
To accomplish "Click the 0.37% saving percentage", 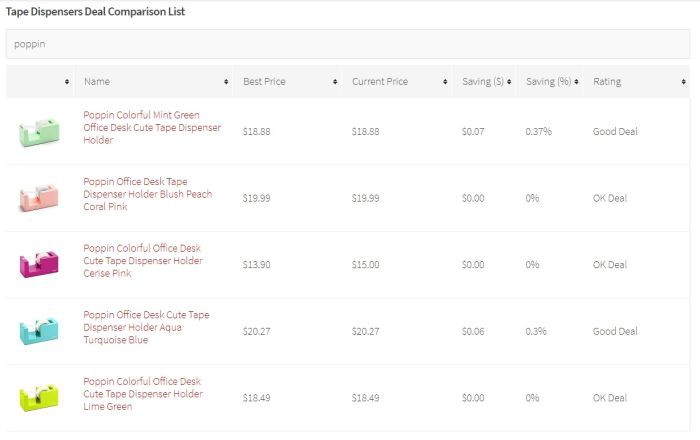I will click(538, 132).
